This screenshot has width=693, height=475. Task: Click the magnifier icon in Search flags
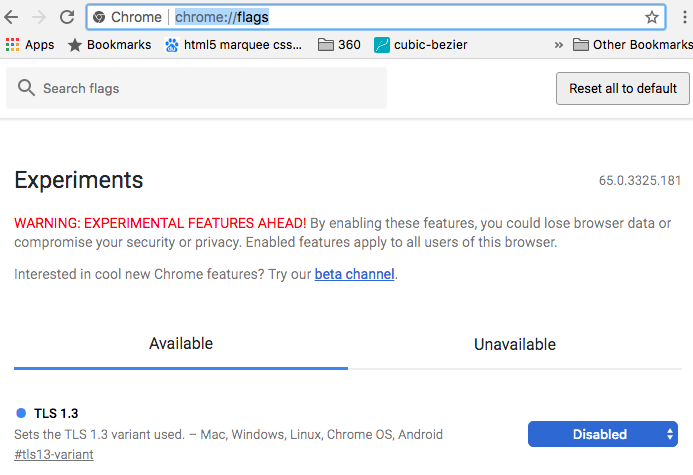26,88
